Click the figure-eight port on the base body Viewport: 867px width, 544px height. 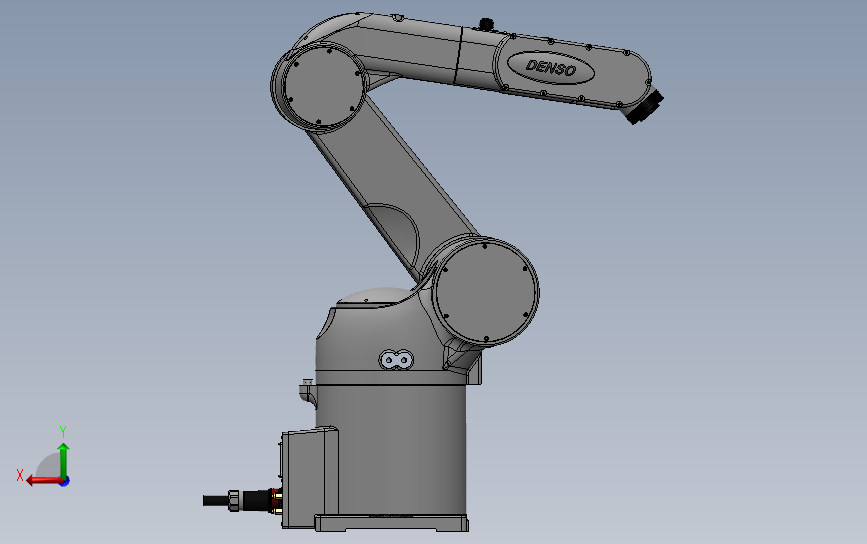(x=396, y=360)
